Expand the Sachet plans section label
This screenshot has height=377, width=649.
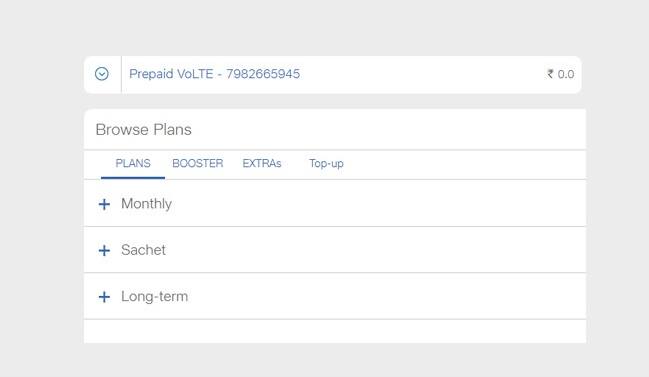point(143,250)
